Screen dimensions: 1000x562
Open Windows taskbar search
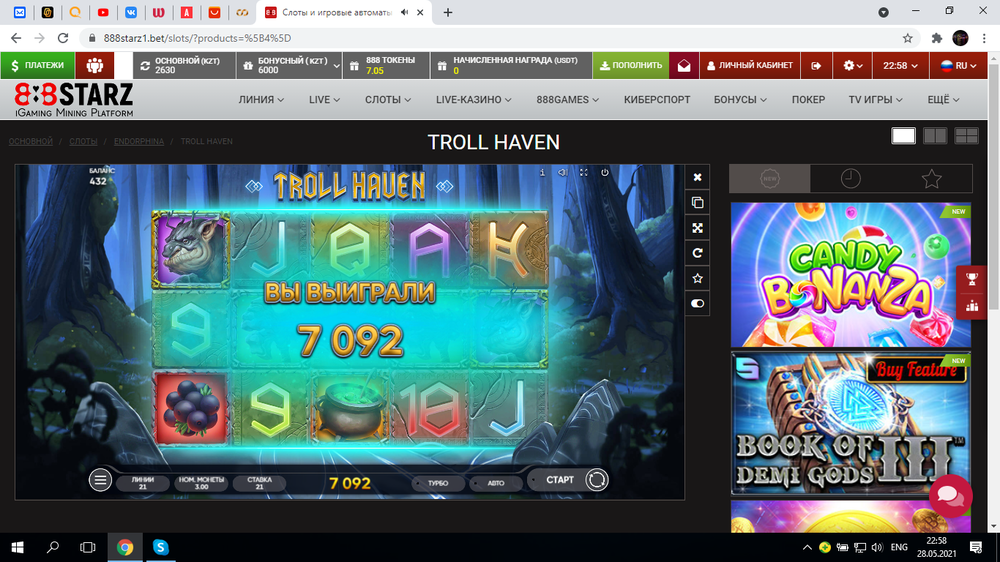(x=53, y=547)
